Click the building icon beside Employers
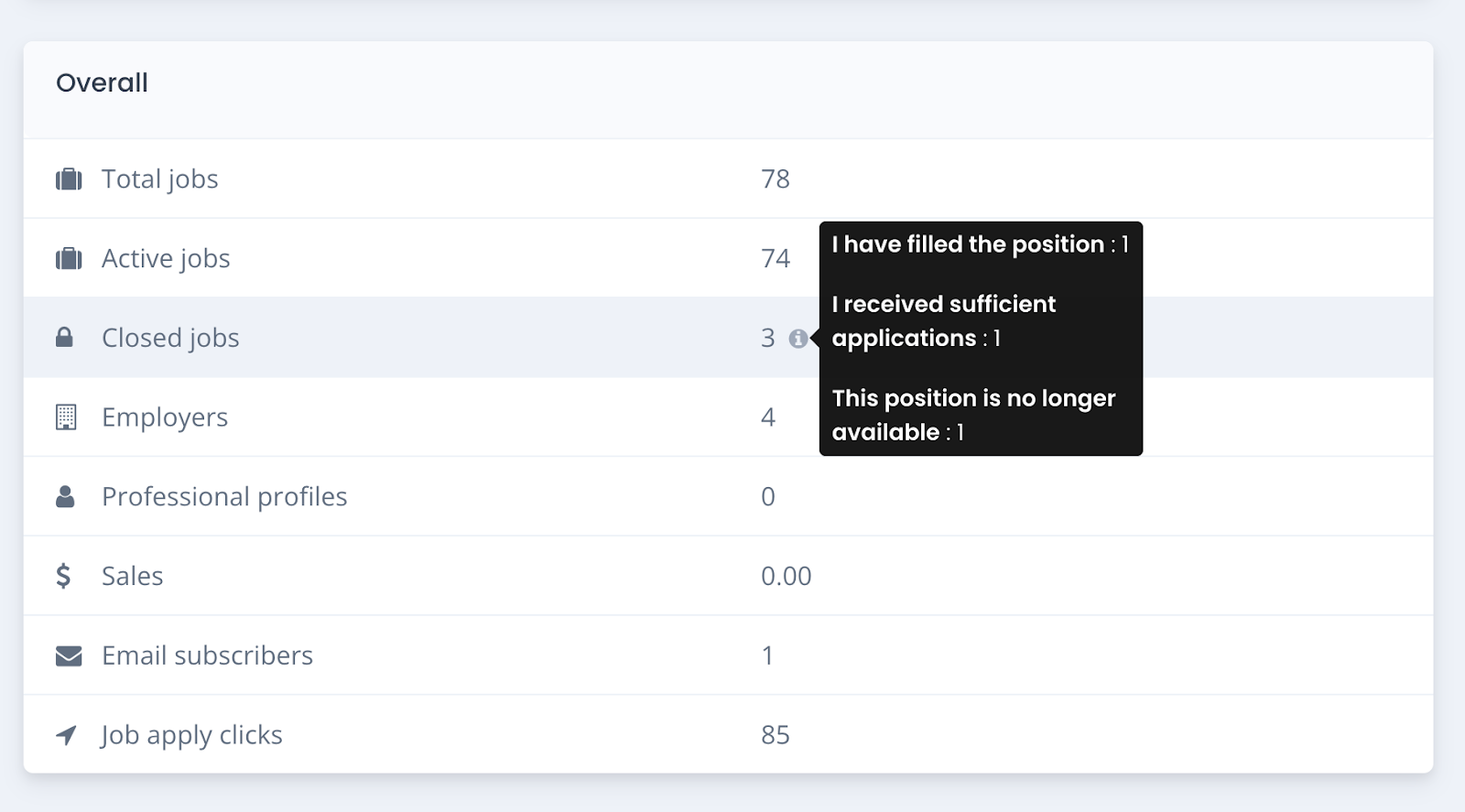Image resolution: width=1465 pixels, height=812 pixels. coord(66,417)
